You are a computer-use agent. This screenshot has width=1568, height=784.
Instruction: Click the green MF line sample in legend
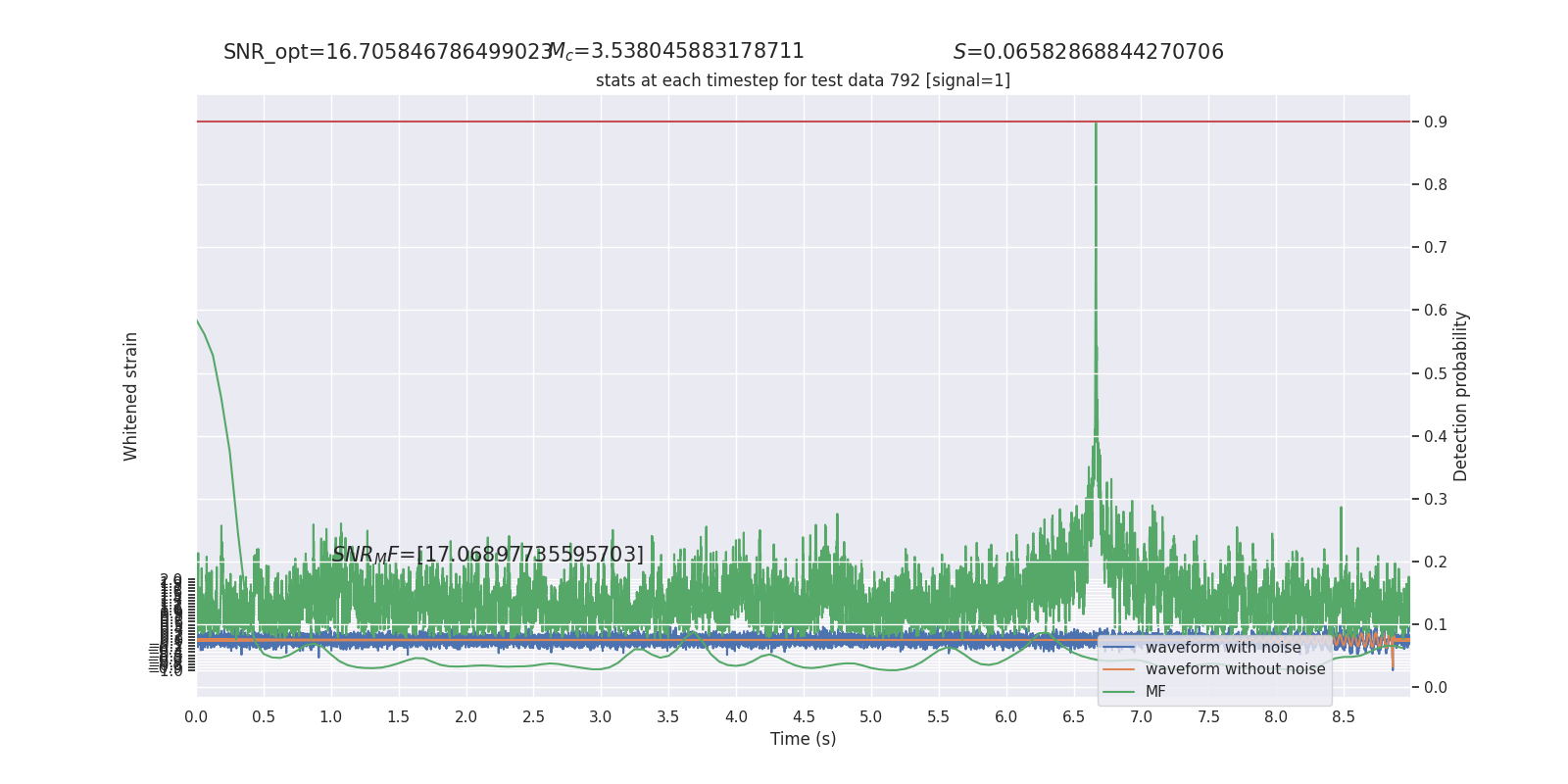pos(1119,692)
